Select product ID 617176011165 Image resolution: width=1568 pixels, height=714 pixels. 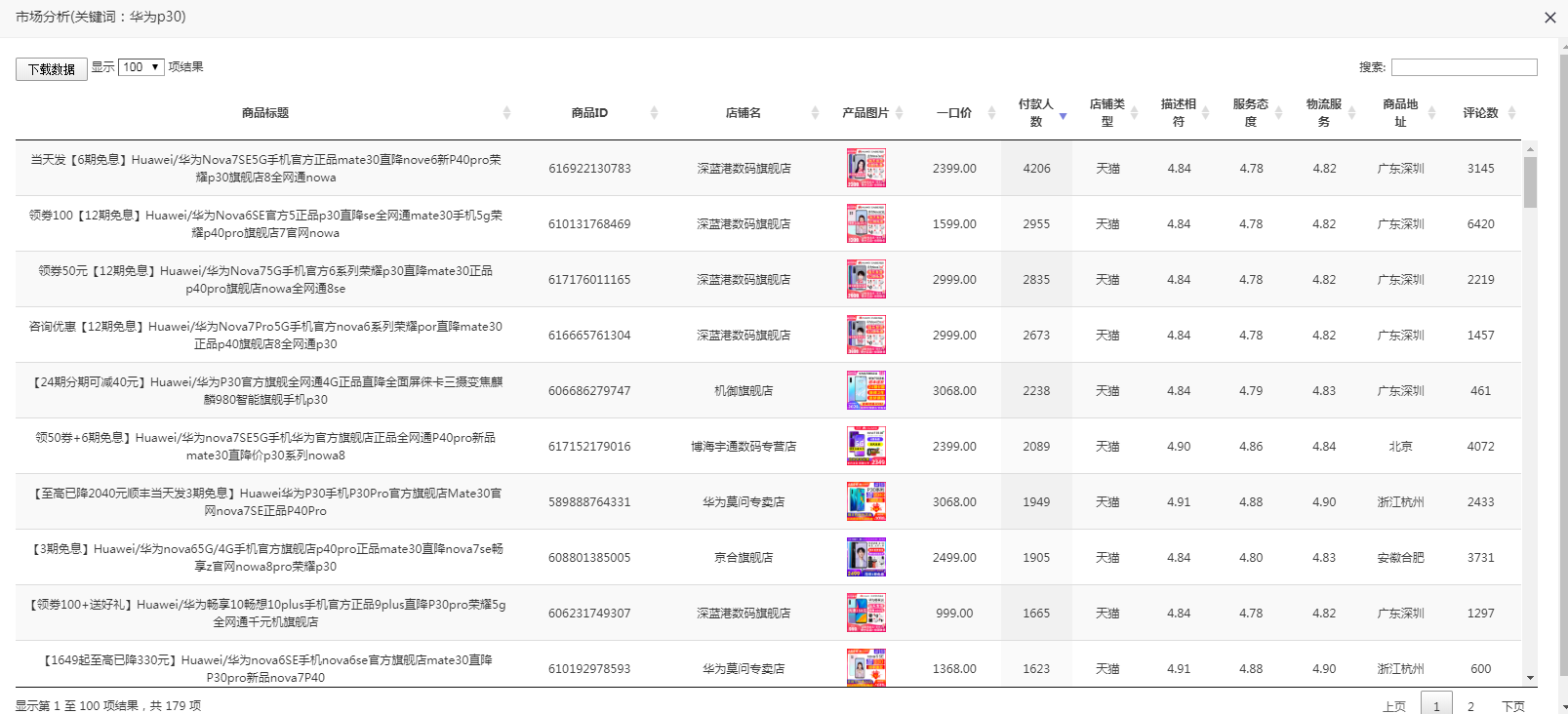(589, 280)
